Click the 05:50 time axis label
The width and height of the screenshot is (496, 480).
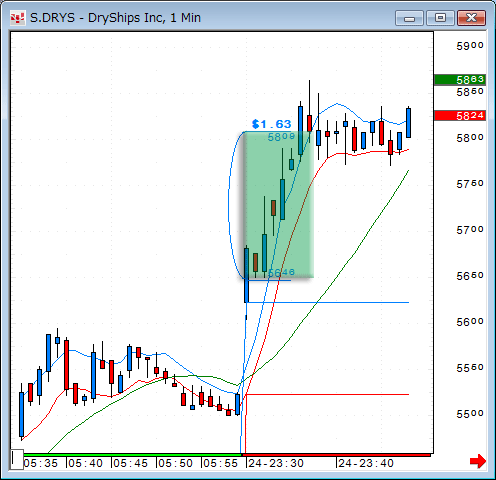[x=176, y=463]
